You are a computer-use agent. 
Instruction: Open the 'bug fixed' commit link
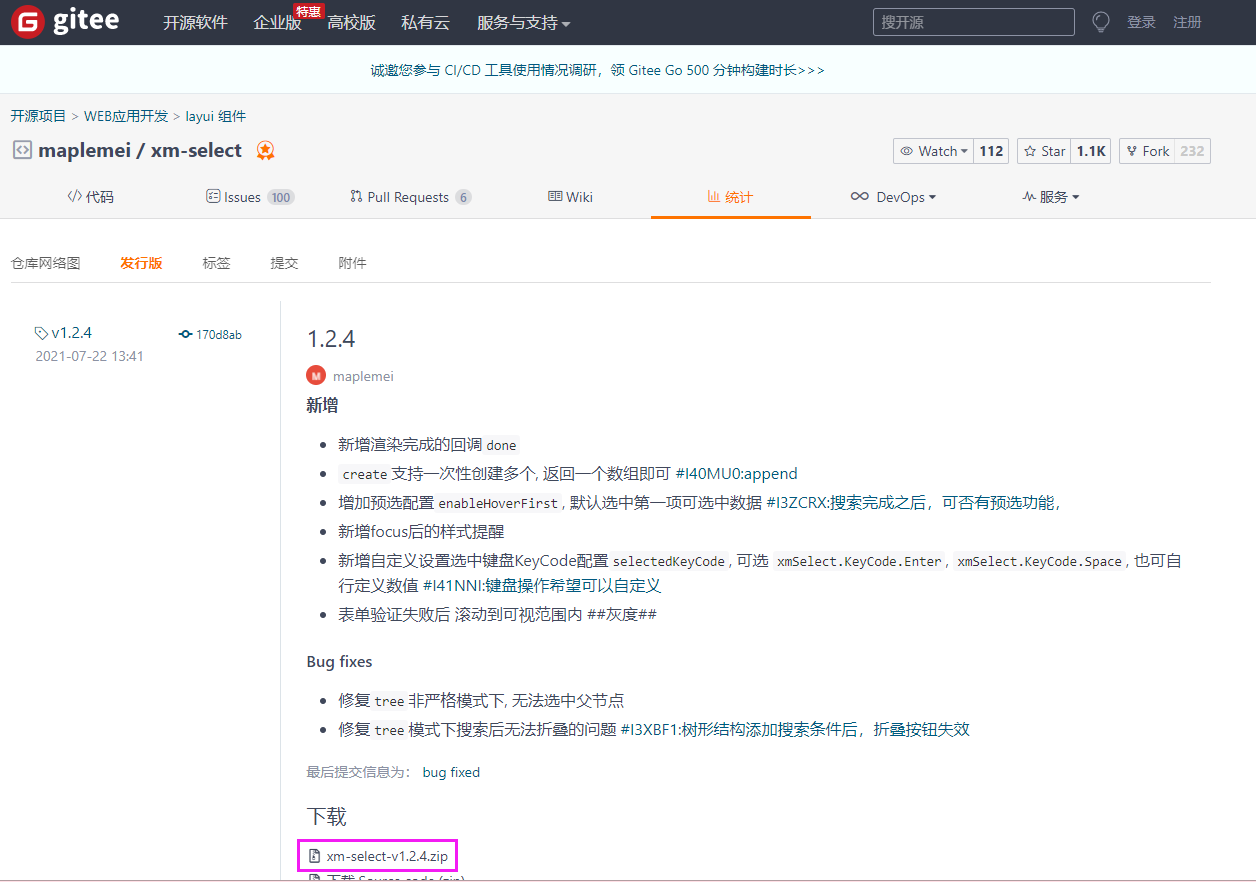click(x=450, y=771)
